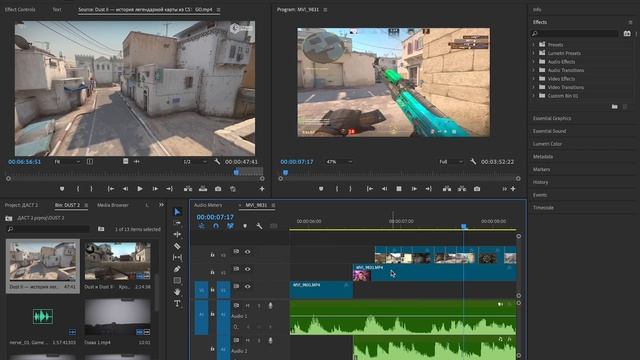Enable voice-over record on Audio 1
Image resolution: width=640 pixels, height=360 pixels.
270,306
